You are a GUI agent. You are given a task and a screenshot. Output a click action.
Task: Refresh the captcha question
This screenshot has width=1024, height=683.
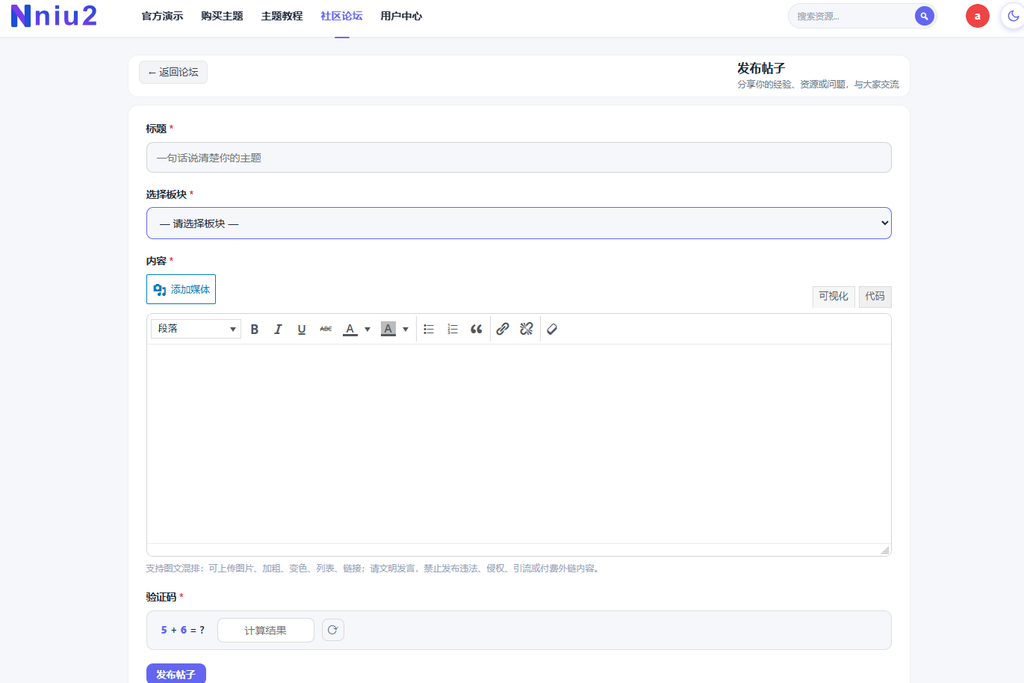332,630
